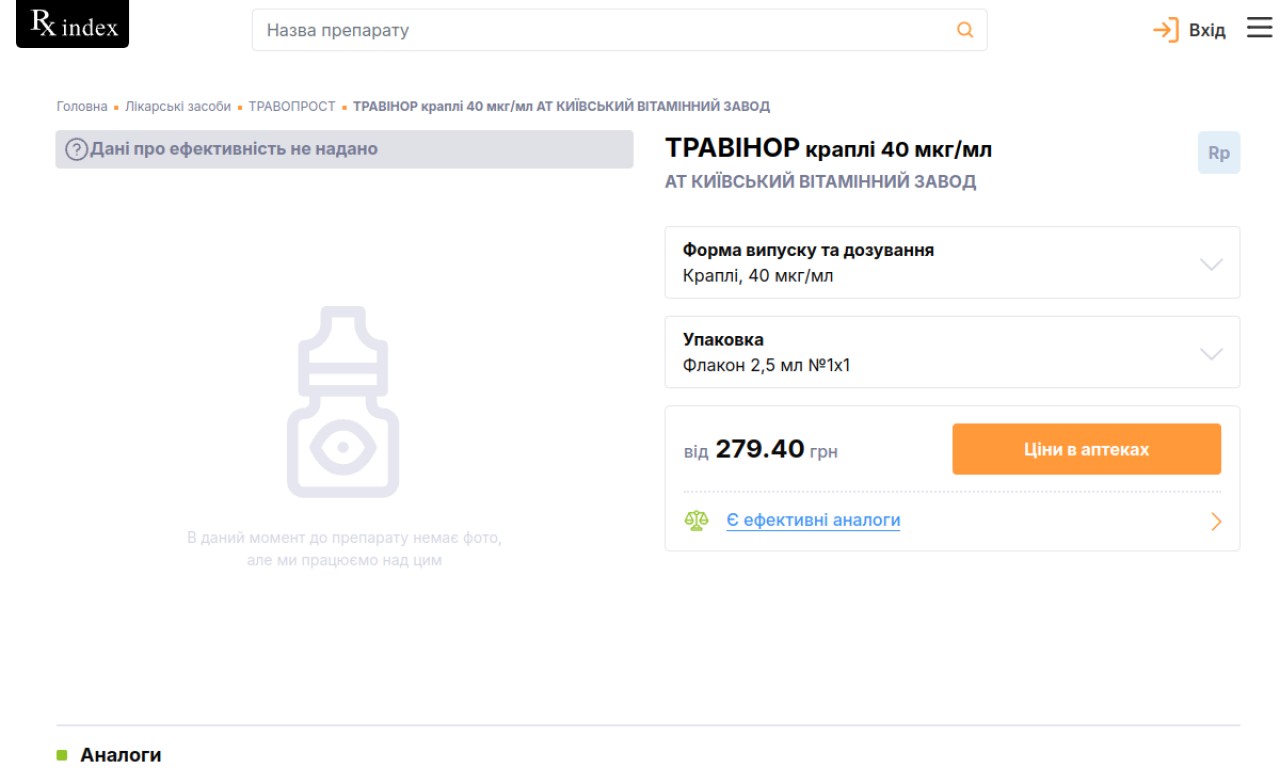Viewport: 1280px width, 768px height.
Task: Open the Головна breadcrumb link
Action: pos(82,106)
